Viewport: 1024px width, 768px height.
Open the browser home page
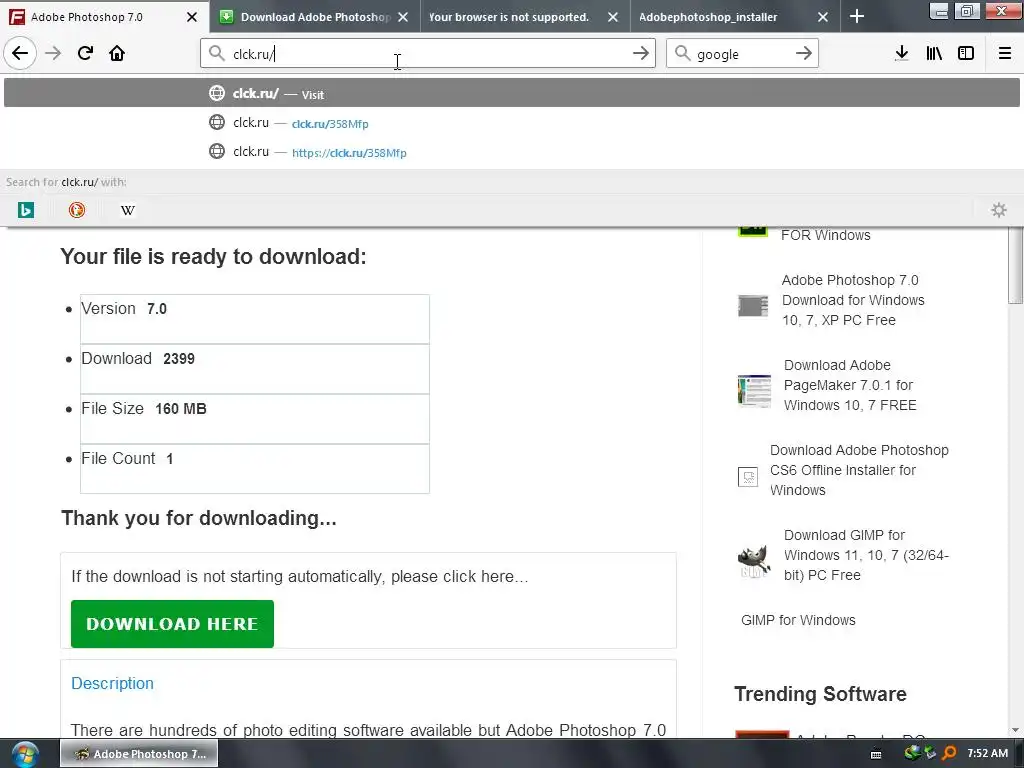pos(117,54)
